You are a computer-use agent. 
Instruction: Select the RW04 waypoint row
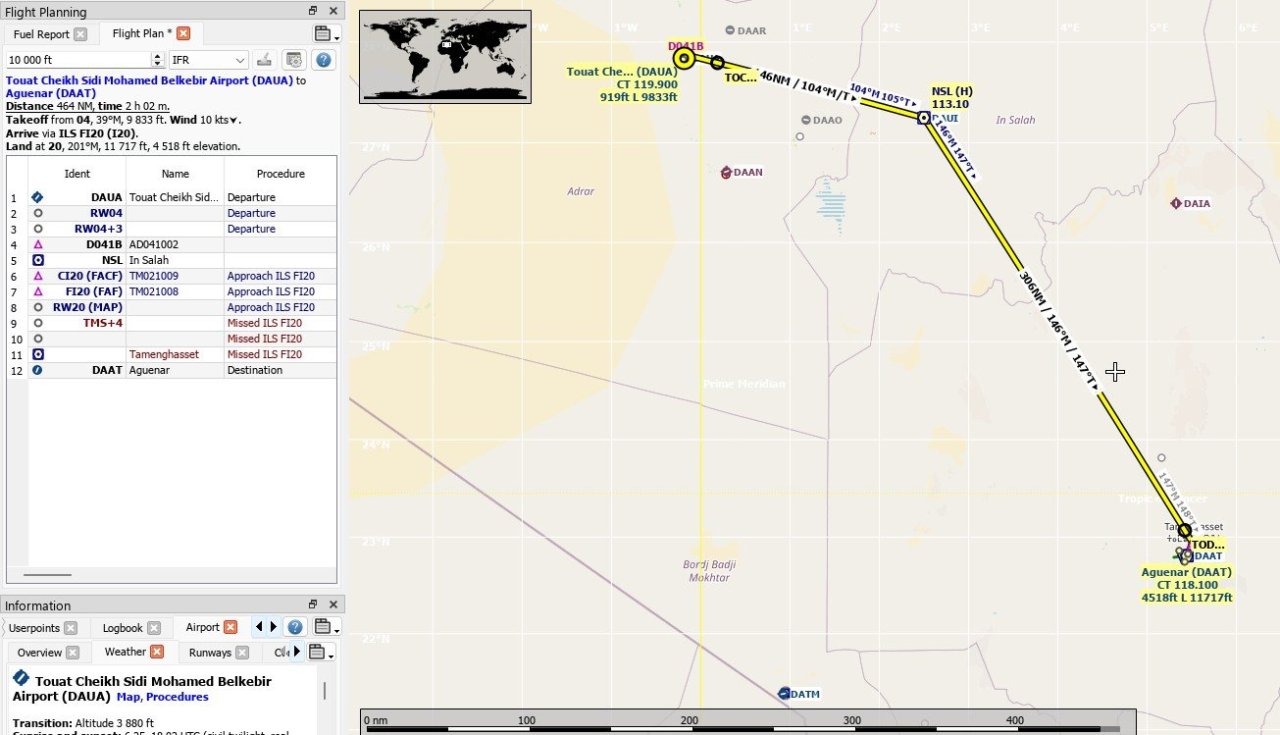[x=172, y=213]
